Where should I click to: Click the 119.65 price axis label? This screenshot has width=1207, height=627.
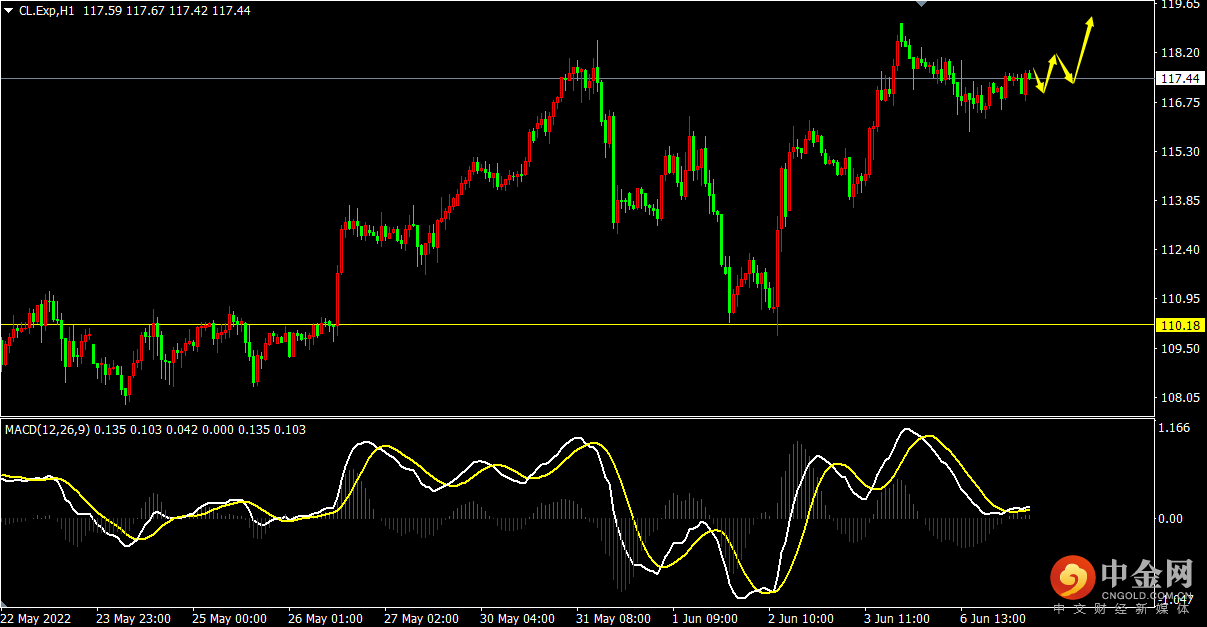tap(1179, 5)
